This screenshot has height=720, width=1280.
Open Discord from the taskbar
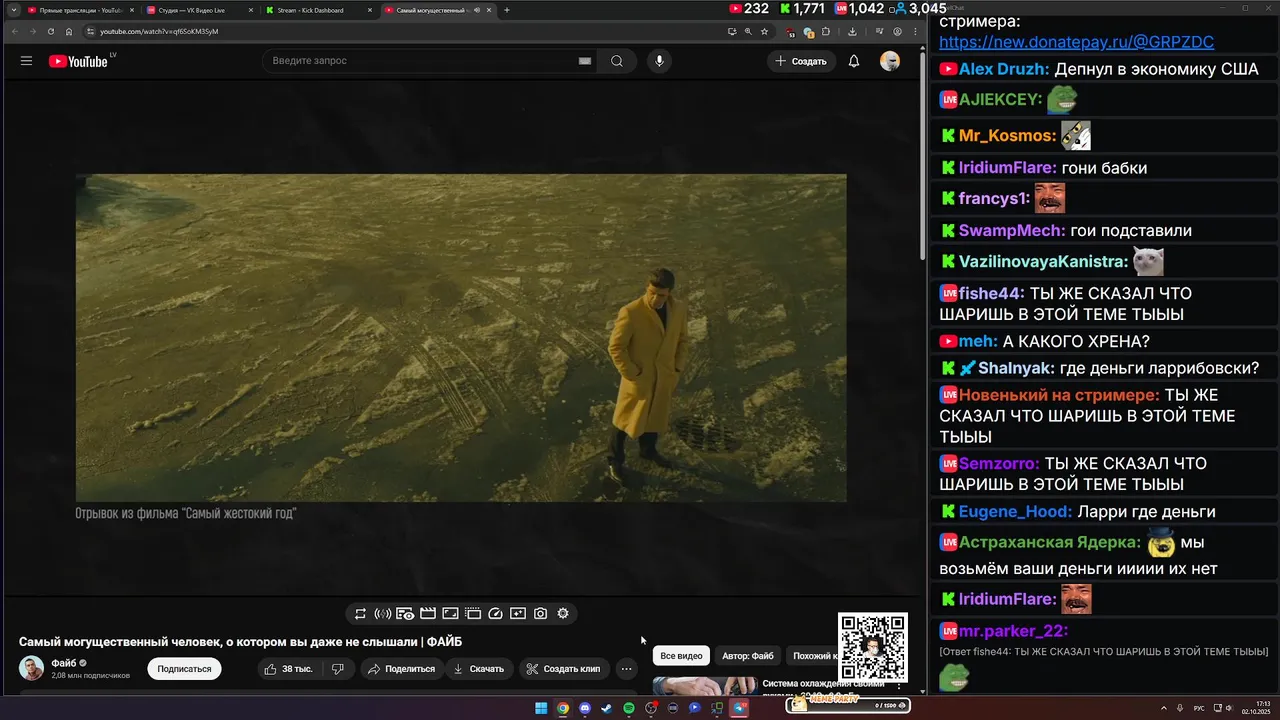pyautogui.click(x=585, y=708)
